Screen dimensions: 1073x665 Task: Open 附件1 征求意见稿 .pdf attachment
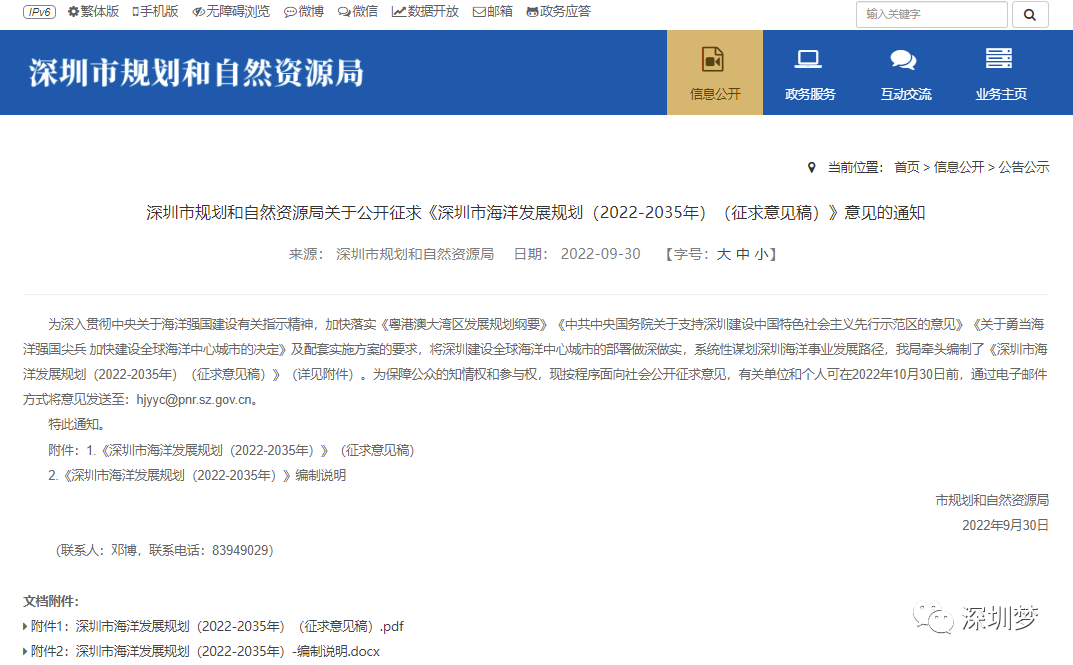217,626
